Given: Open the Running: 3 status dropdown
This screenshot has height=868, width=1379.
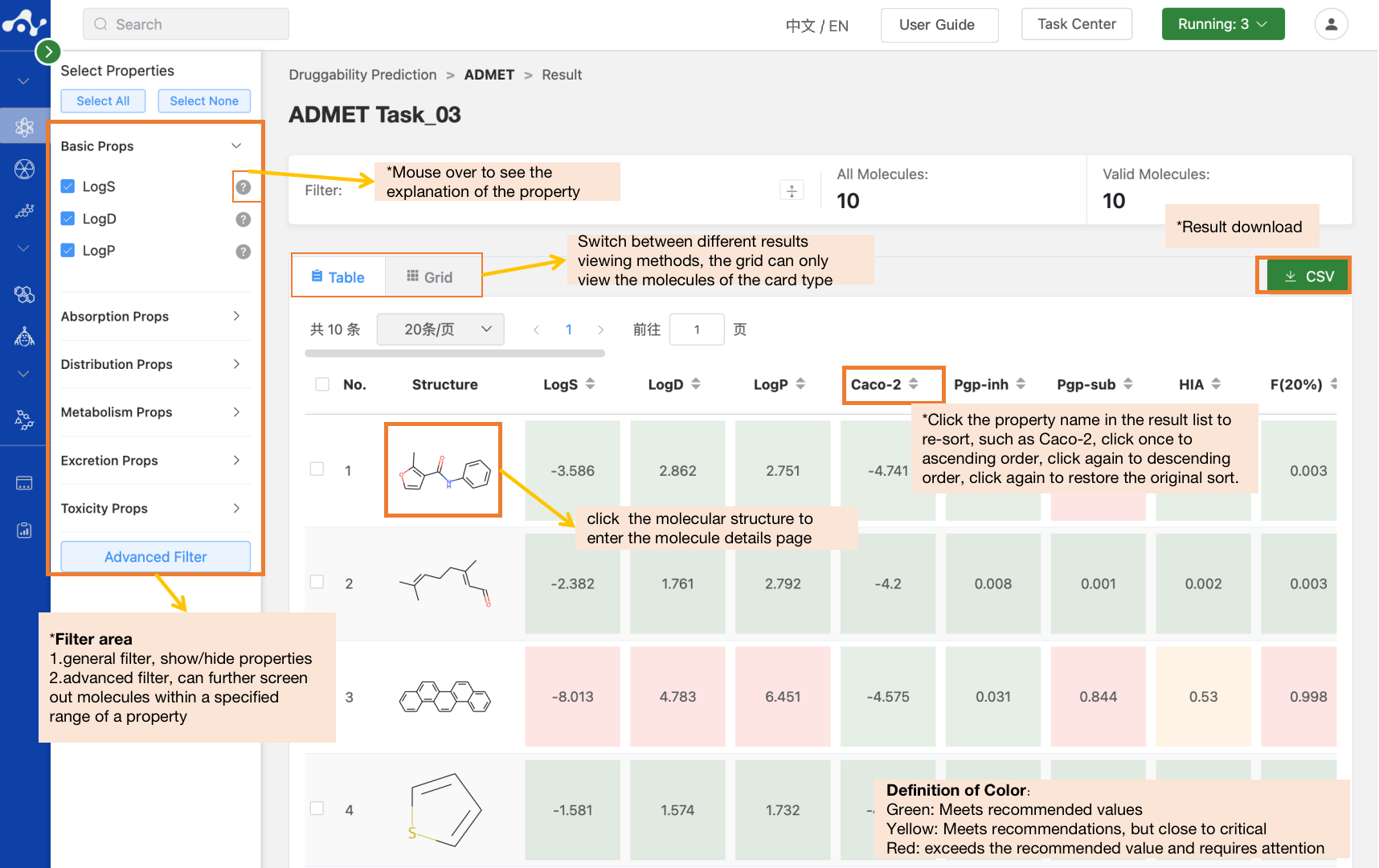Looking at the screenshot, I should 1222,24.
